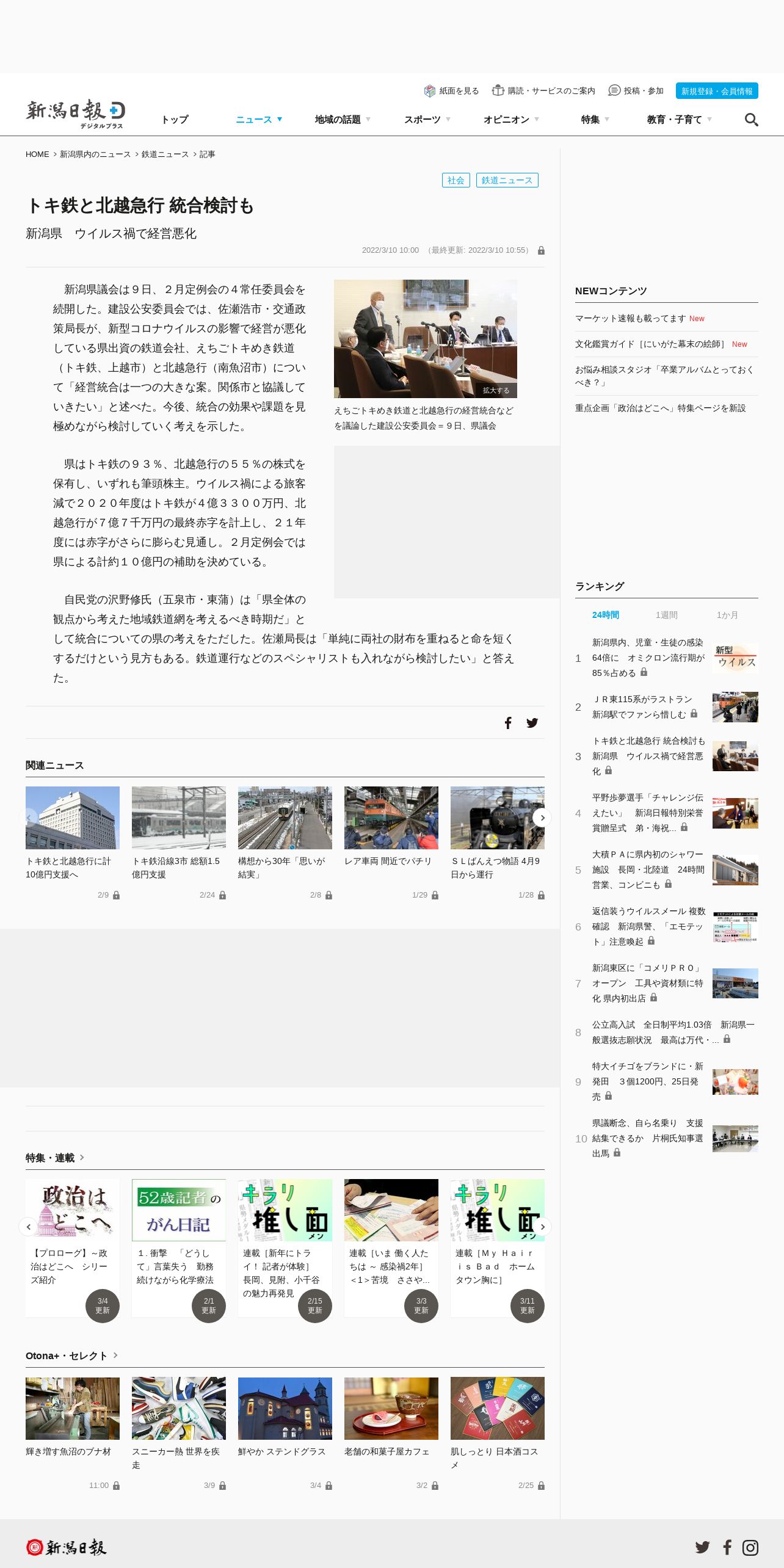The width and height of the screenshot is (784, 1568).
Task: Click 新規登録・会員情報 button
Action: [x=717, y=91]
